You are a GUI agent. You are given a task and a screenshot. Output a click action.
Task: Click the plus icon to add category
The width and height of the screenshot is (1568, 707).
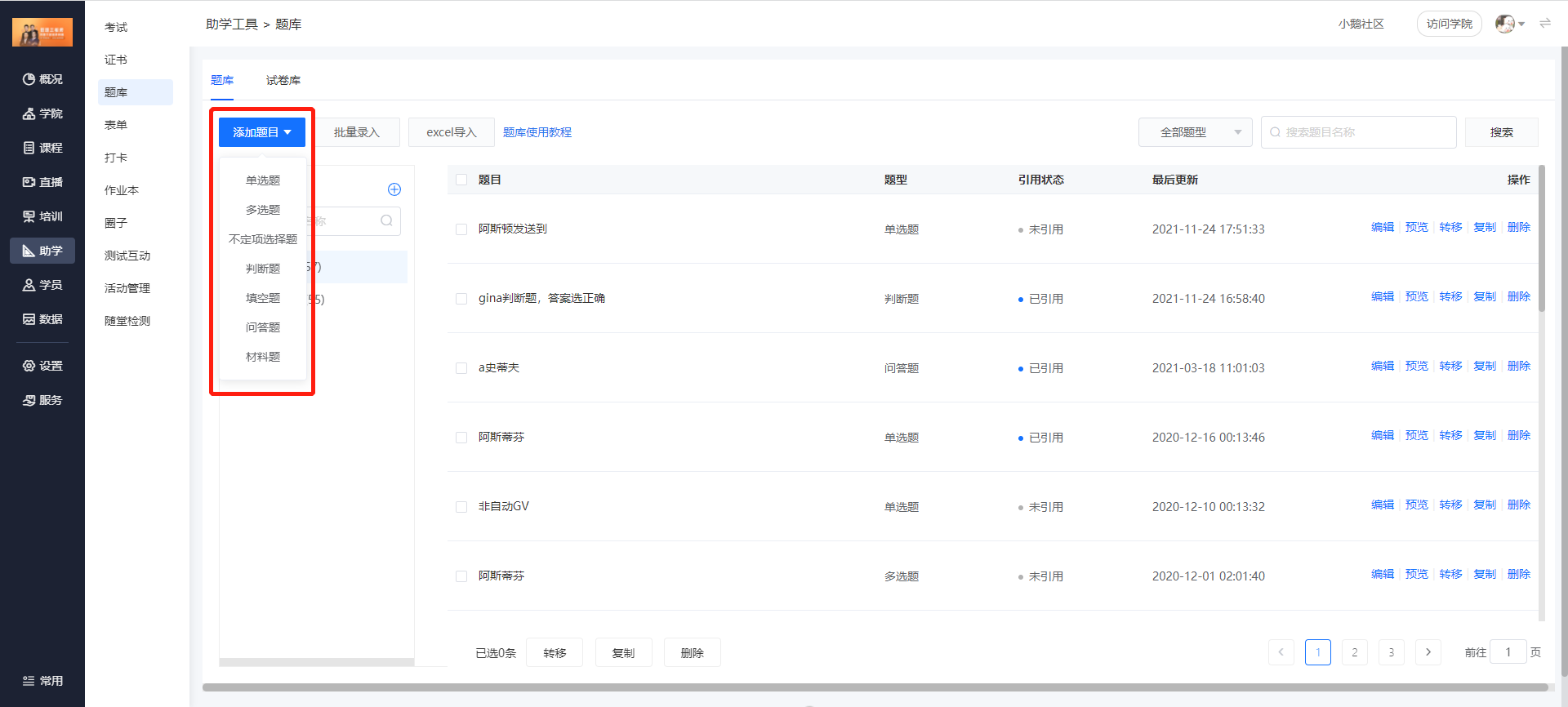pos(394,189)
